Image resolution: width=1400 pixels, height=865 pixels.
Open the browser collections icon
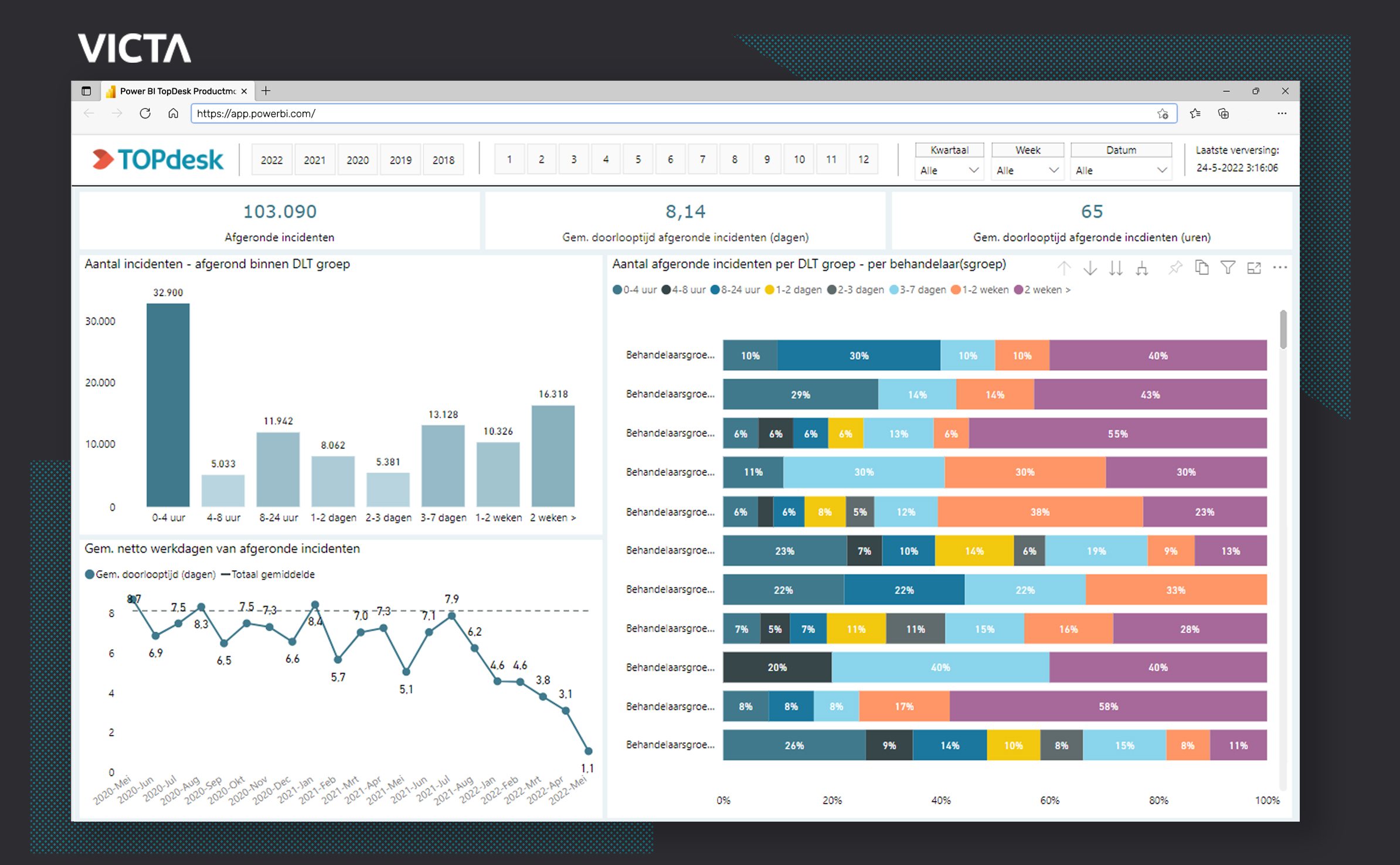1224,114
